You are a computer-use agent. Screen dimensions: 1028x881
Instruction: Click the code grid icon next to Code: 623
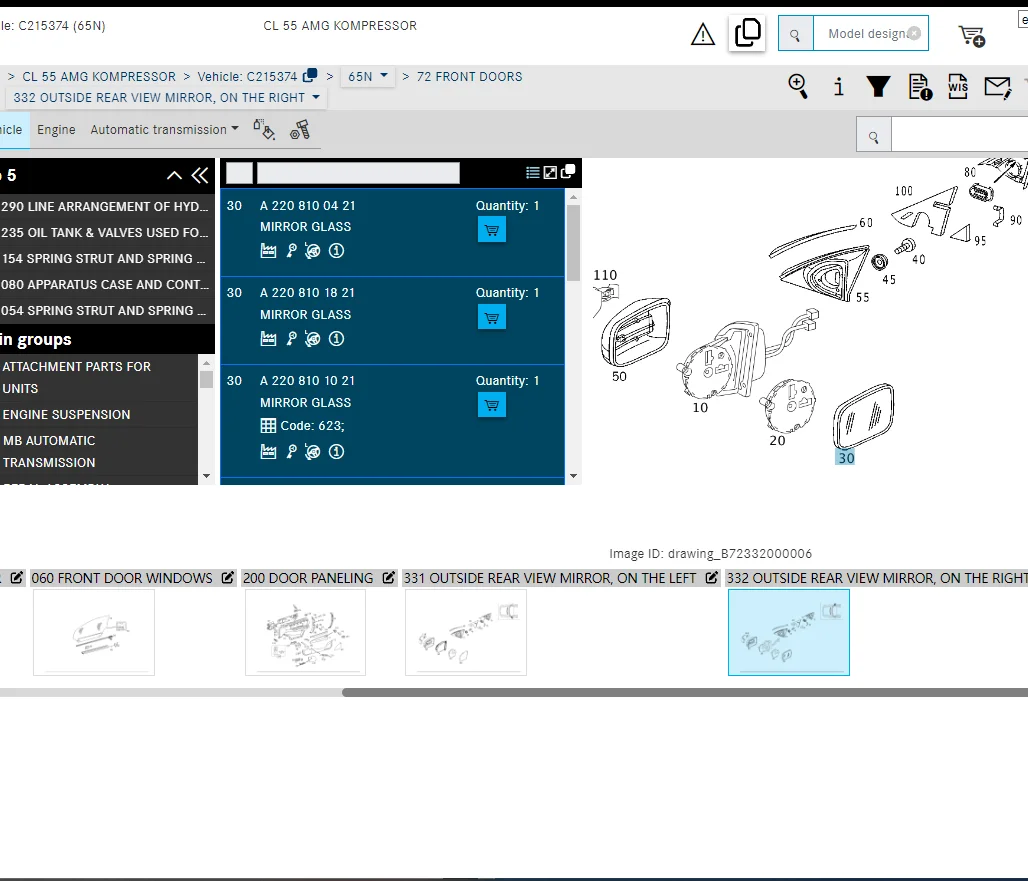[x=268, y=426]
